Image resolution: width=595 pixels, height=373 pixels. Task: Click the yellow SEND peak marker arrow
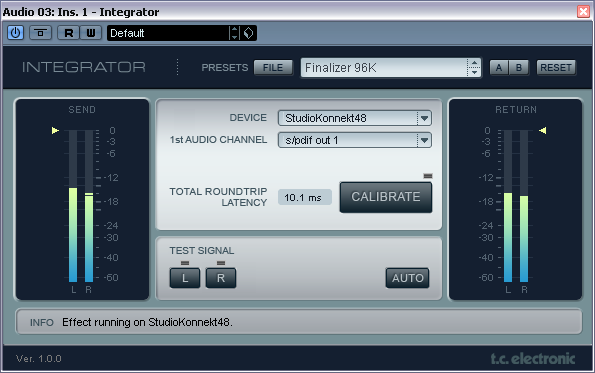point(55,131)
